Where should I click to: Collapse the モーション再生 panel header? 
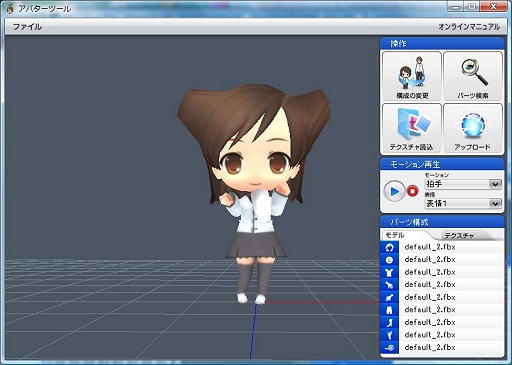[x=442, y=164]
